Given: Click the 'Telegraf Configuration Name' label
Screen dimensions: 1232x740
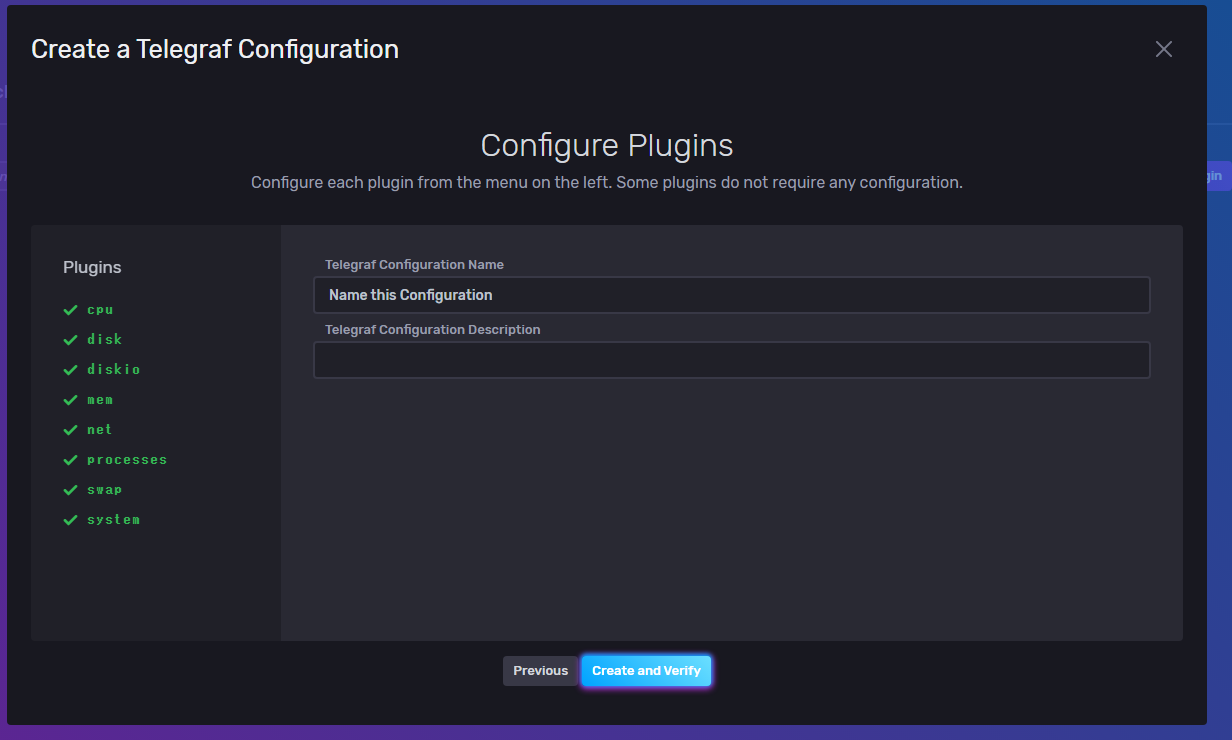Looking at the screenshot, I should point(414,265).
